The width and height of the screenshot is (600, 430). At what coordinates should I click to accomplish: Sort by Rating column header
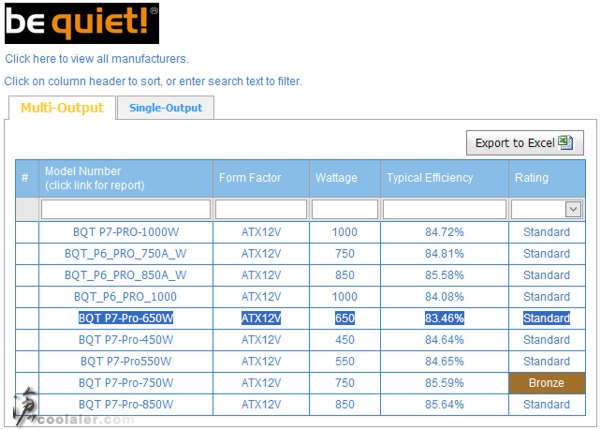[x=547, y=178]
